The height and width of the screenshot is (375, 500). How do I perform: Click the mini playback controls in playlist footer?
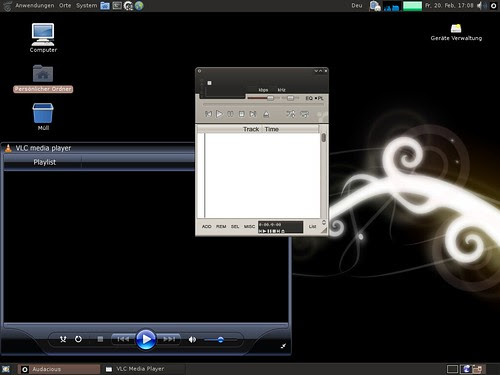tap(272, 231)
